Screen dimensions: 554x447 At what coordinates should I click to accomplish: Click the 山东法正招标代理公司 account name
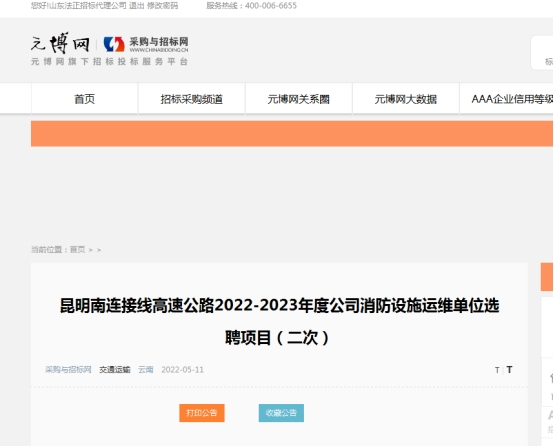[x=87, y=6]
